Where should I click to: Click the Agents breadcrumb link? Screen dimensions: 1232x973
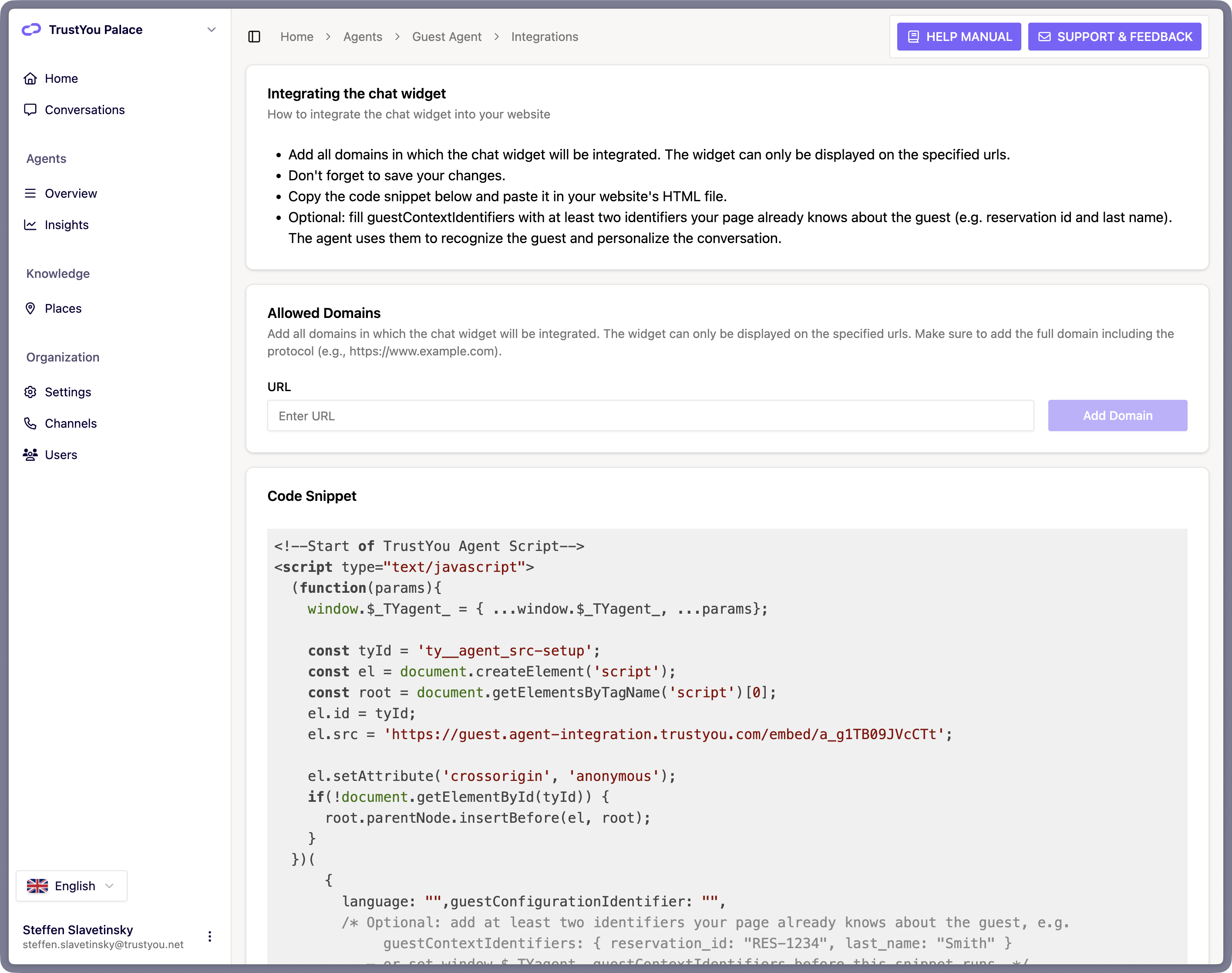coord(363,37)
